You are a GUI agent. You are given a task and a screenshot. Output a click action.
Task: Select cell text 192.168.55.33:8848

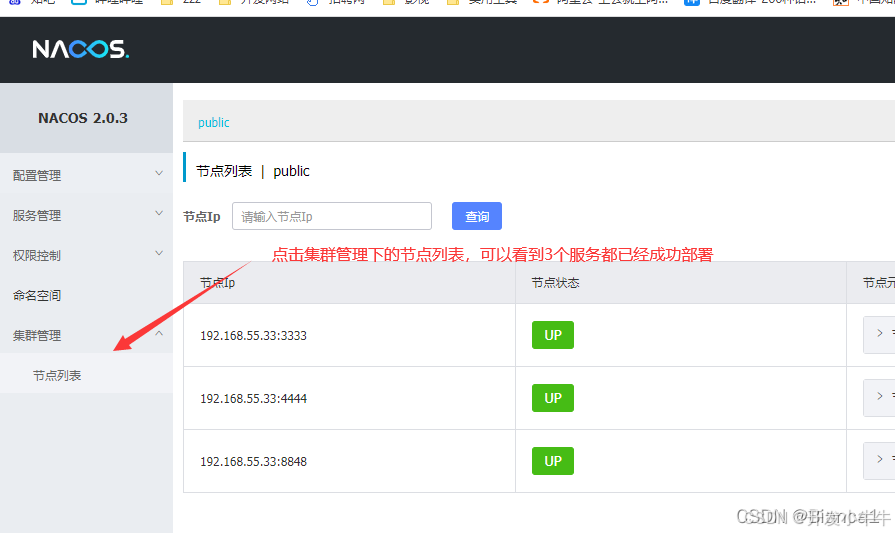(x=253, y=461)
